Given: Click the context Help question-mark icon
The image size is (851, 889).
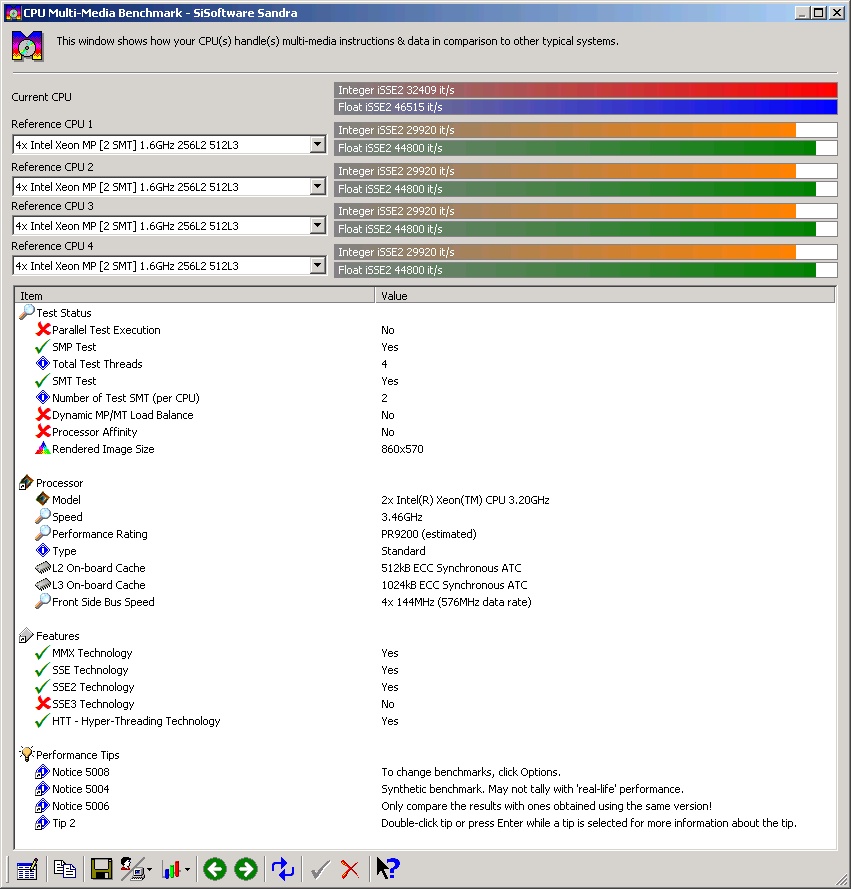Looking at the screenshot, I should (388, 869).
